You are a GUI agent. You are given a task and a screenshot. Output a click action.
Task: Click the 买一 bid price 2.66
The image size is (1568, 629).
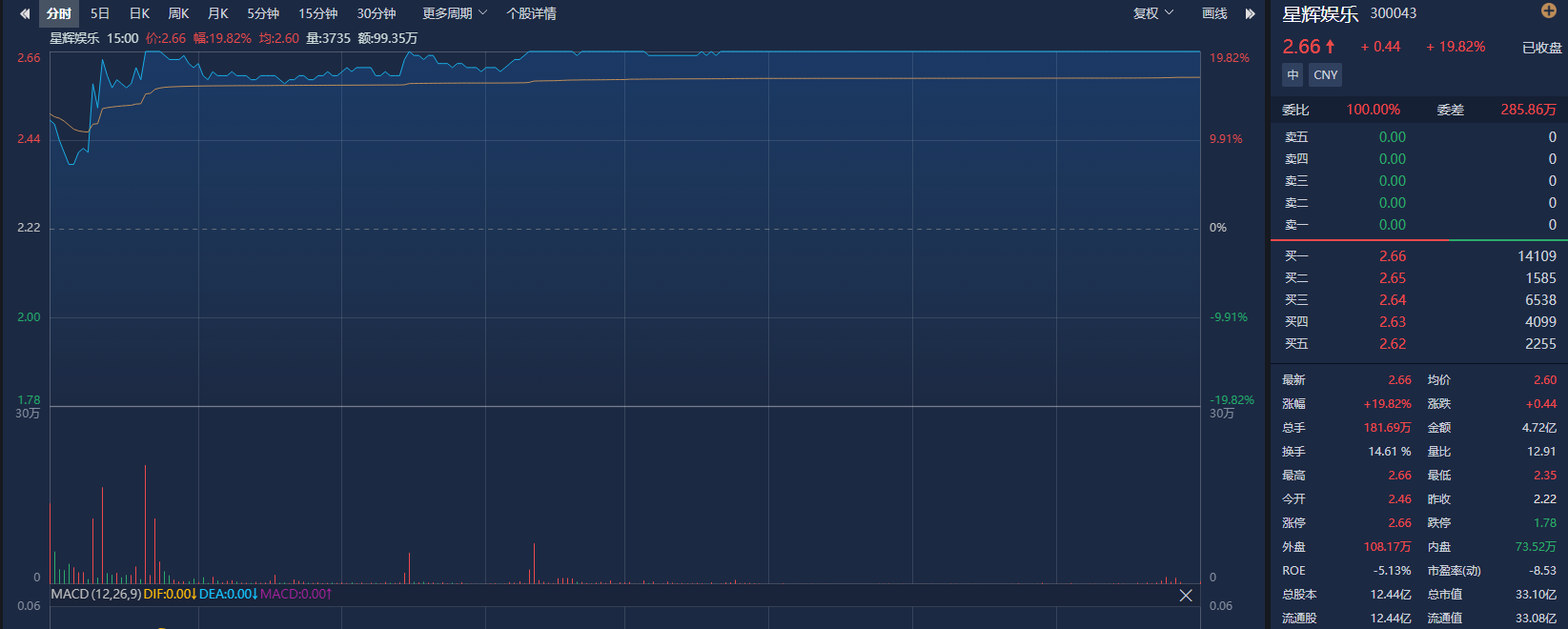(1393, 256)
